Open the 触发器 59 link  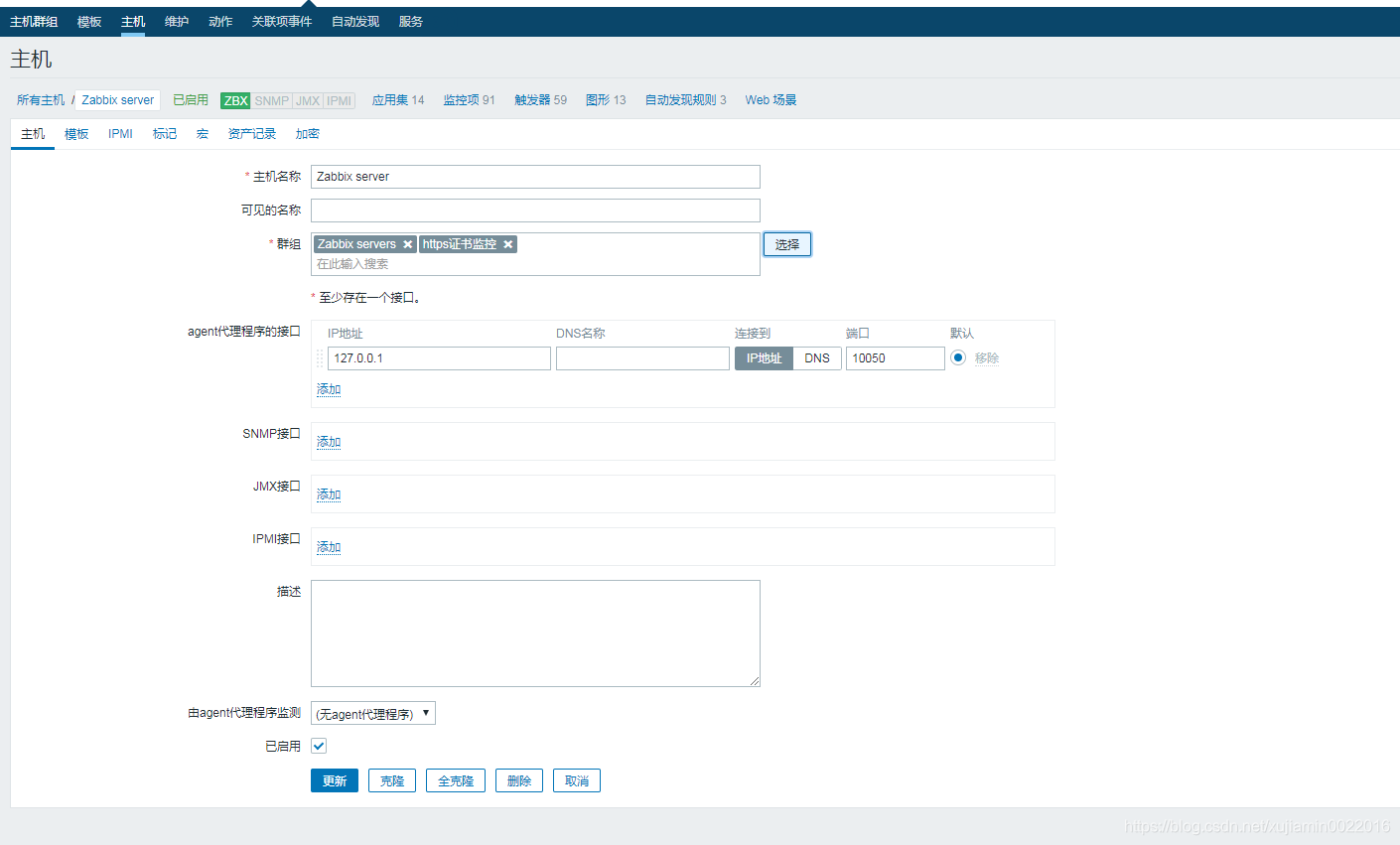tap(541, 100)
